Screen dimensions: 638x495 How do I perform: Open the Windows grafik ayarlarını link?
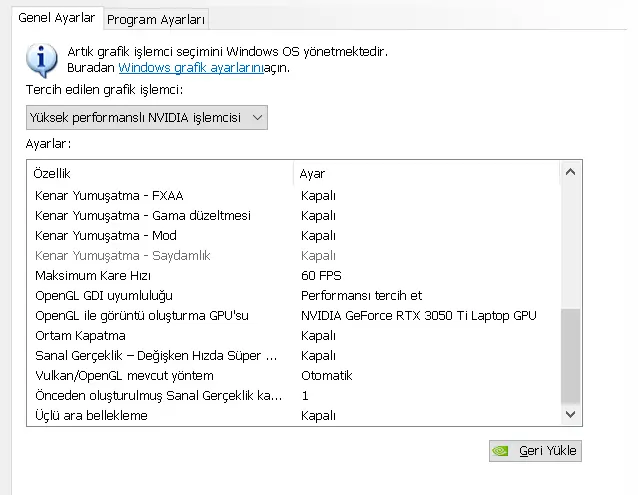191,68
